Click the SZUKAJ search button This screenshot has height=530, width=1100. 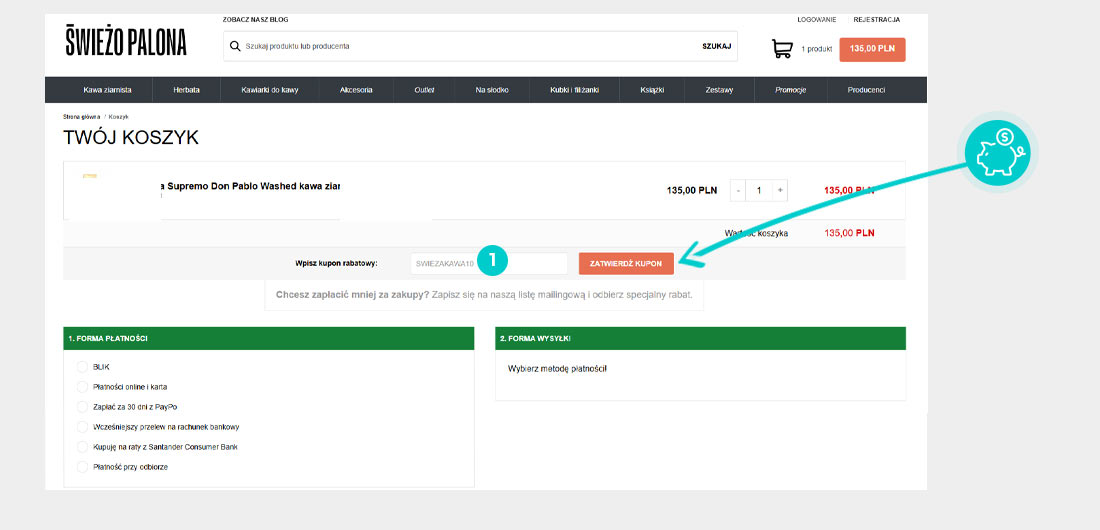pos(716,46)
